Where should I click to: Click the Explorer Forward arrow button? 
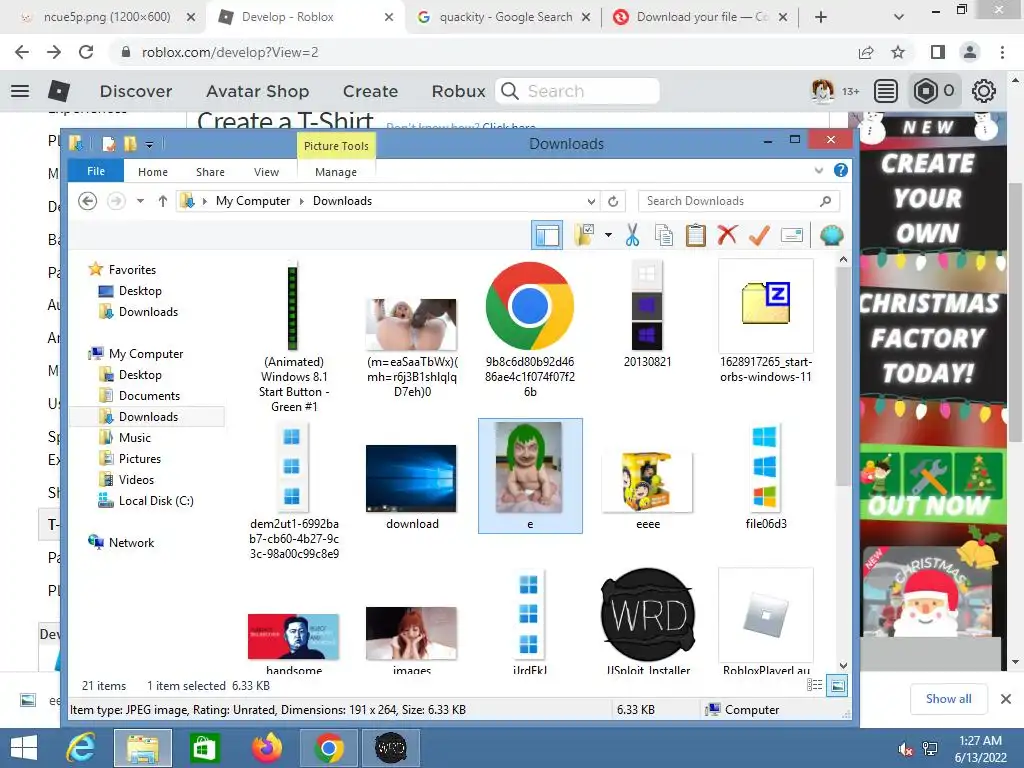(x=116, y=201)
